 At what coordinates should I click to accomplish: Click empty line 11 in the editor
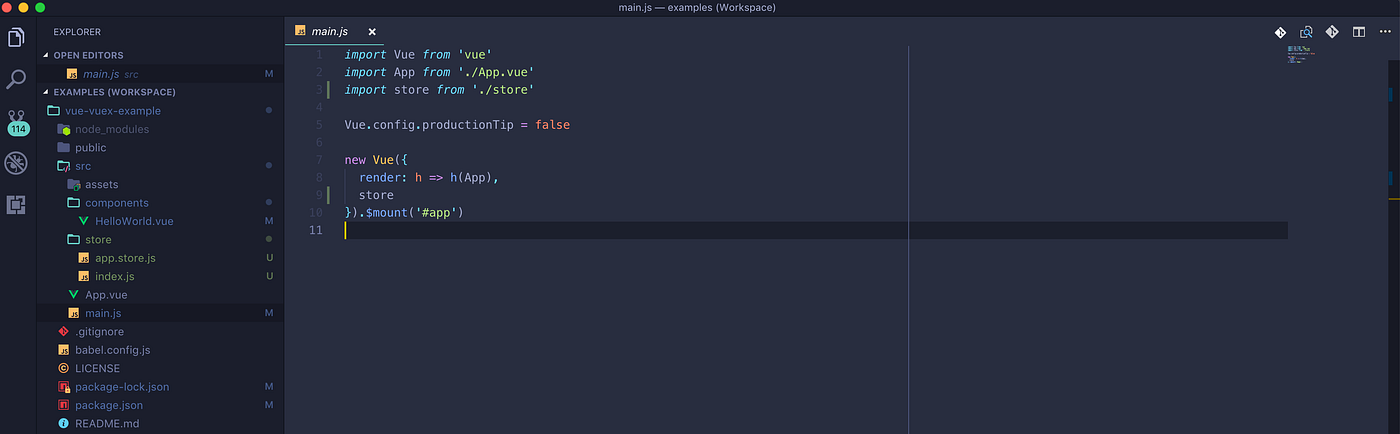click(x=815, y=230)
